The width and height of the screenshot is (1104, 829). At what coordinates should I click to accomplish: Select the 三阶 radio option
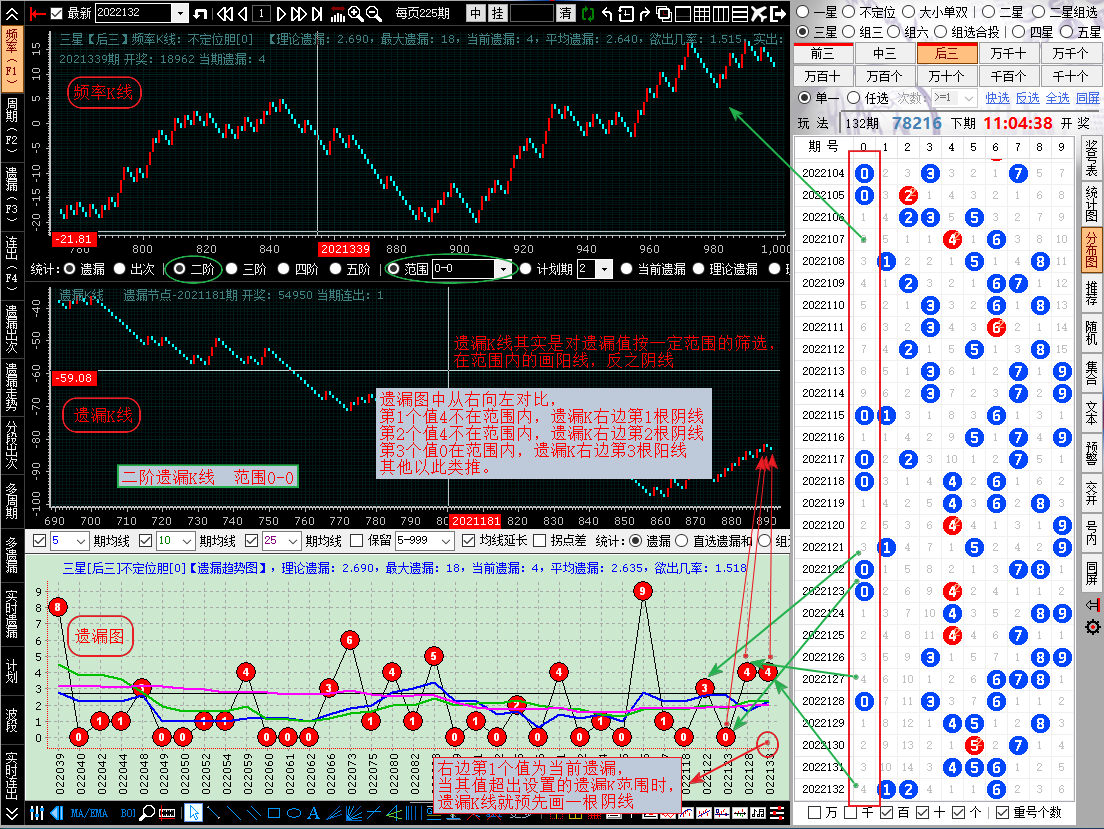(232, 269)
